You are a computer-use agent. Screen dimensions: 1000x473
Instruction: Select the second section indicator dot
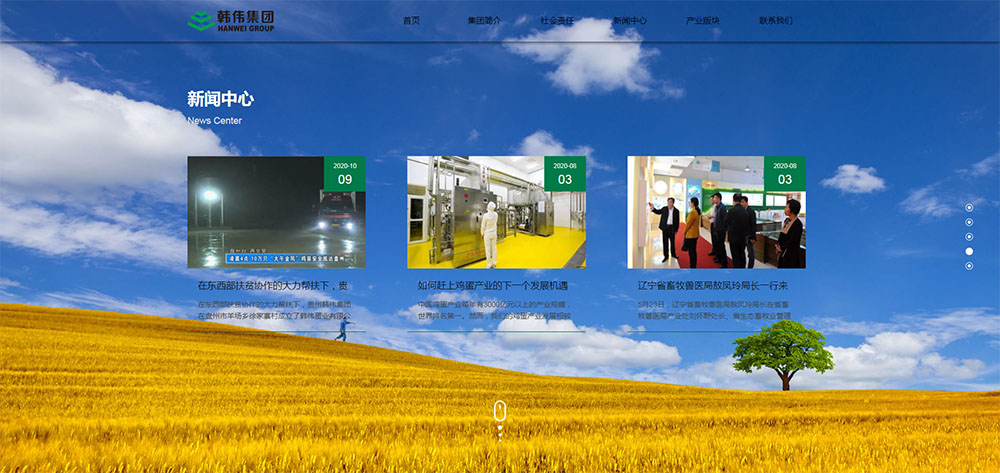969,222
